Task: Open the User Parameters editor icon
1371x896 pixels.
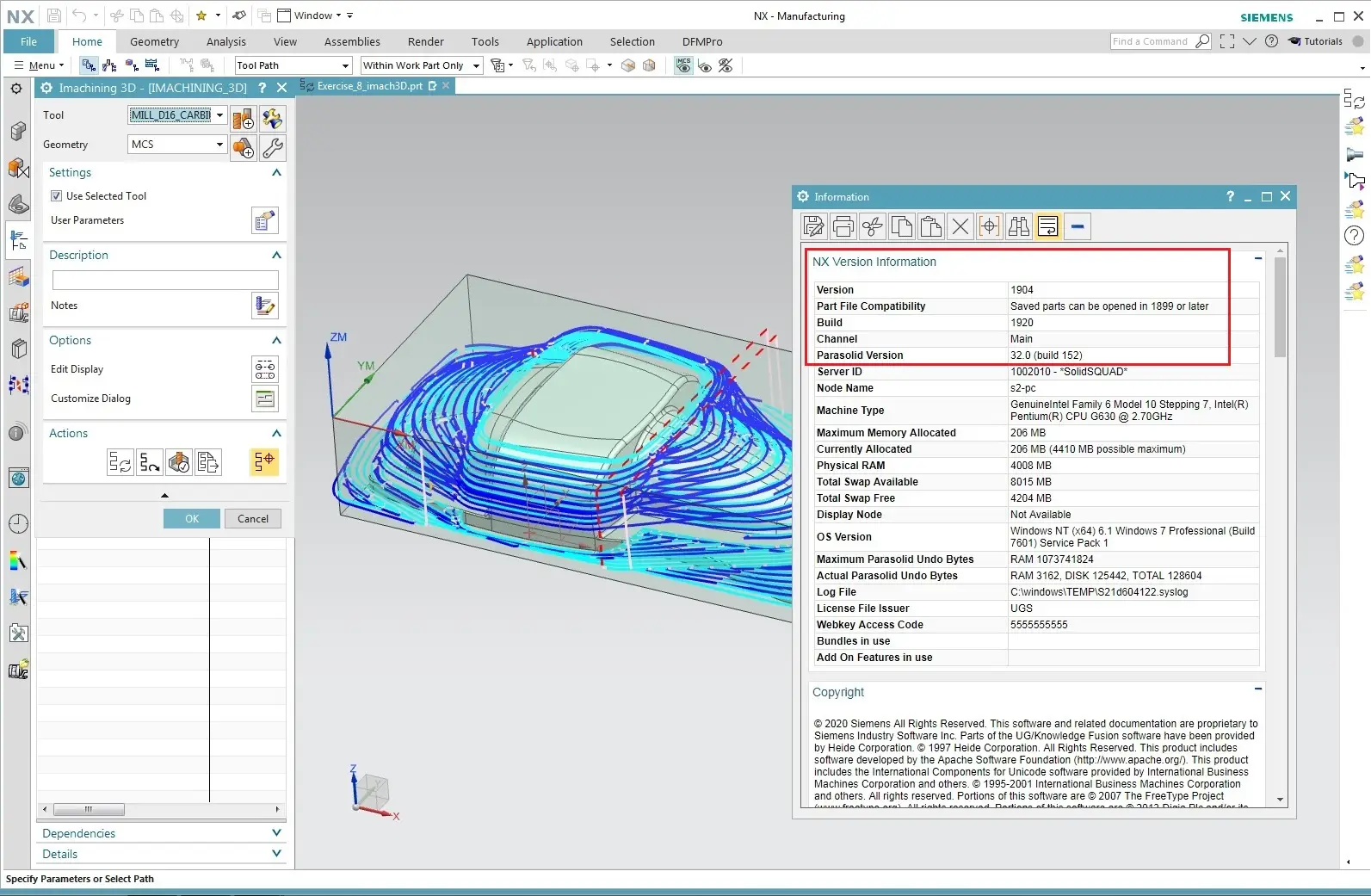Action: pyautogui.click(x=265, y=220)
